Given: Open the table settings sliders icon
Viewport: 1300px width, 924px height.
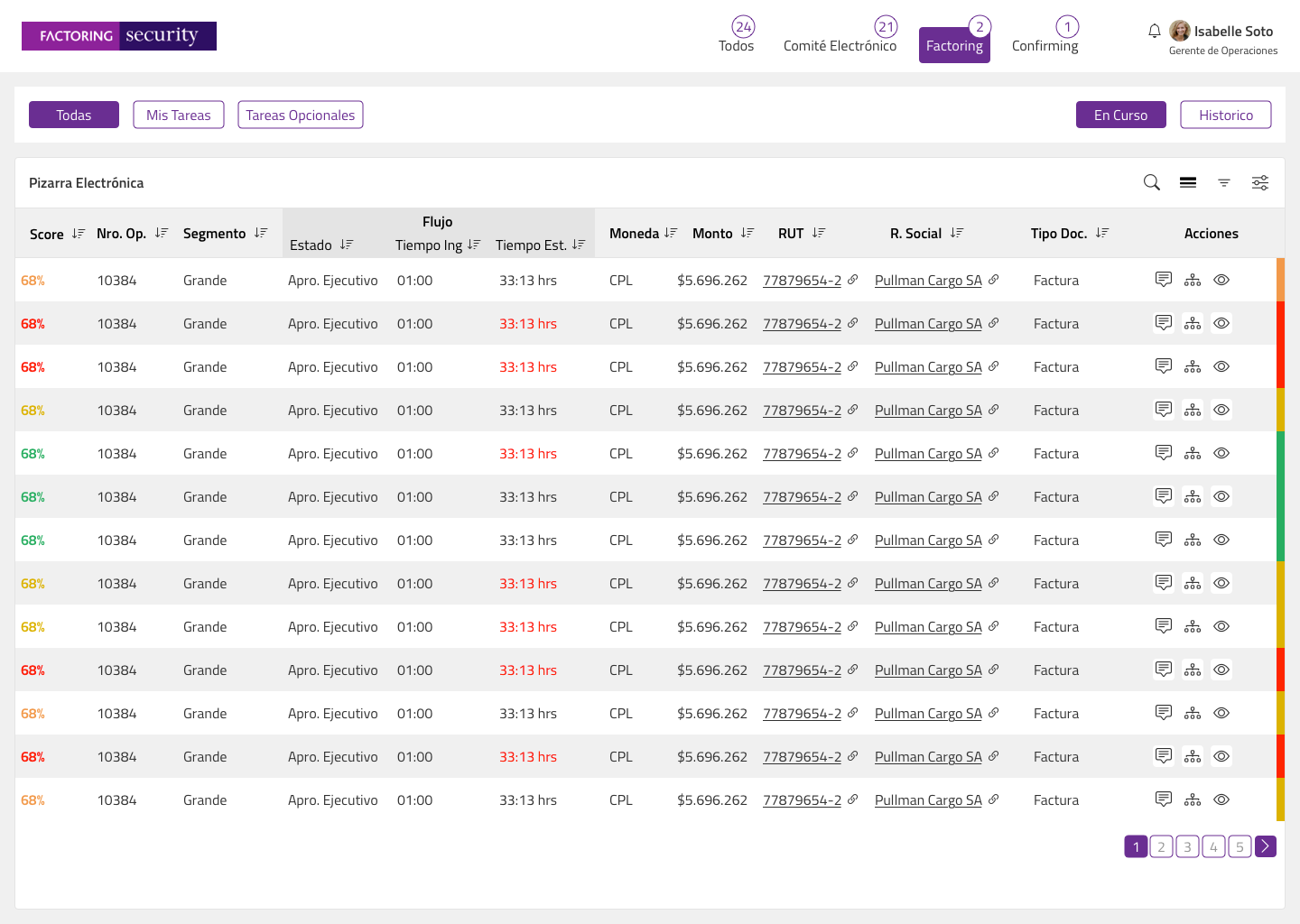Looking at the screenshot, I should coord(1259,182).
